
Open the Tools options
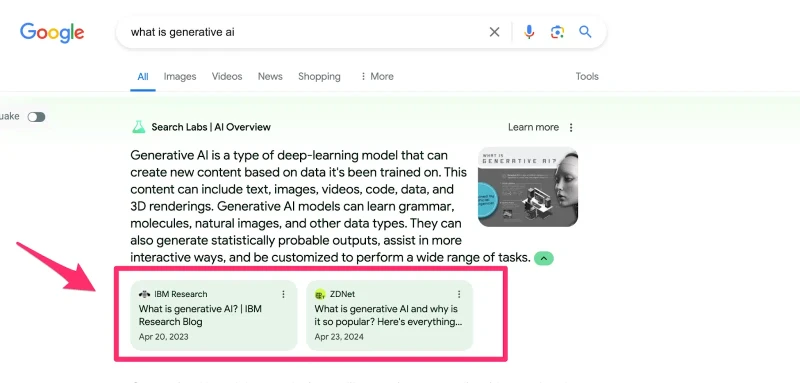[x=587, y=76]
